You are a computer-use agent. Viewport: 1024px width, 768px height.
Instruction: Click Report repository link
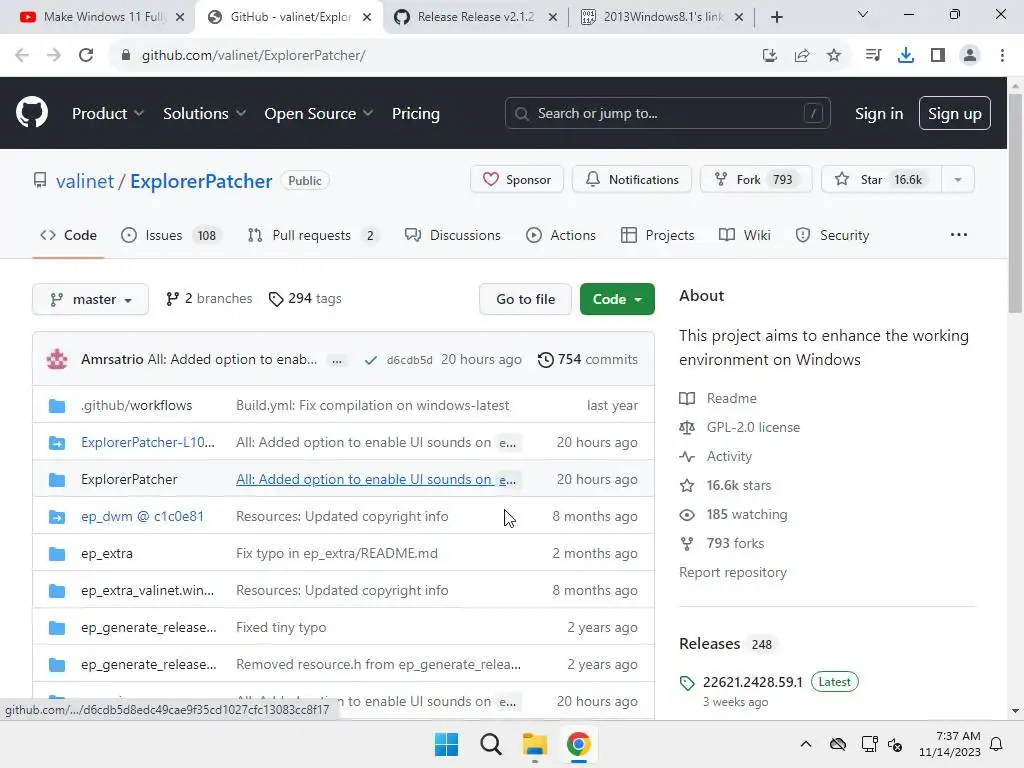click(x=733, y=573)
